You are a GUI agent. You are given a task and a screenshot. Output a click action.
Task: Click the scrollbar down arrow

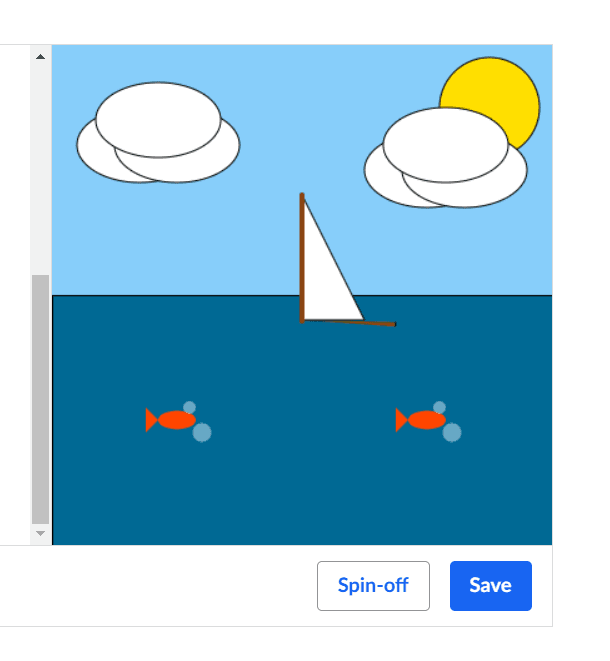(x=40, y=533)
